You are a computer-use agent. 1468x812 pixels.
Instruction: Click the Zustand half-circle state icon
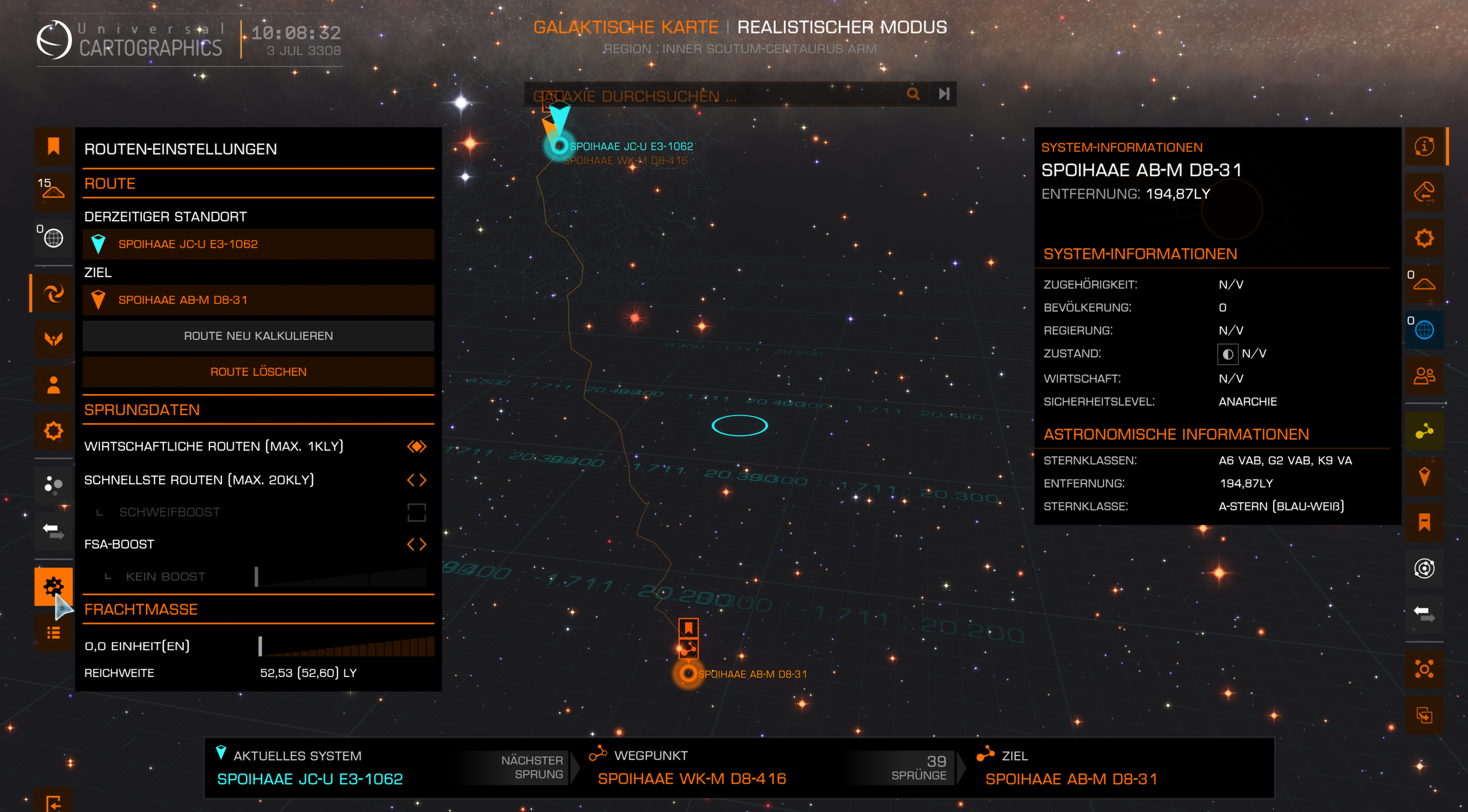tap(1227, 354)
